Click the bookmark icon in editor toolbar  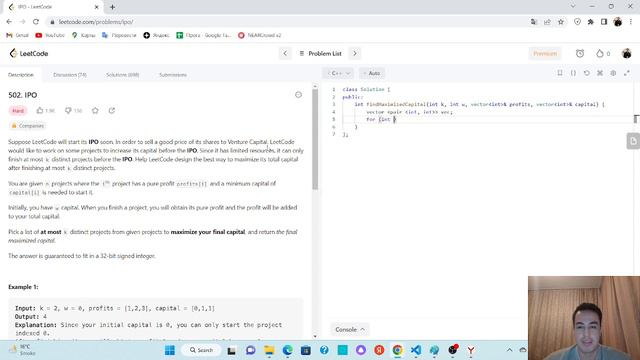[x=560, y=73]
